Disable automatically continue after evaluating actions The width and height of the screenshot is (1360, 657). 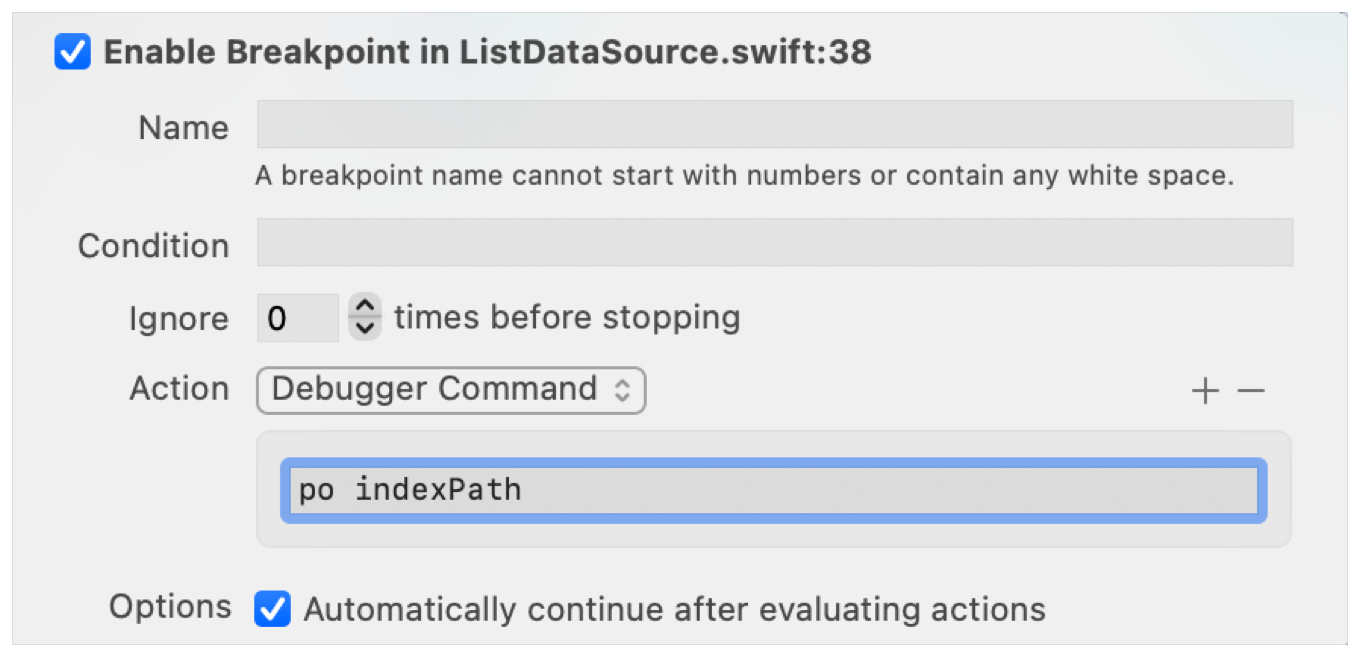click(x=272, y=609)
